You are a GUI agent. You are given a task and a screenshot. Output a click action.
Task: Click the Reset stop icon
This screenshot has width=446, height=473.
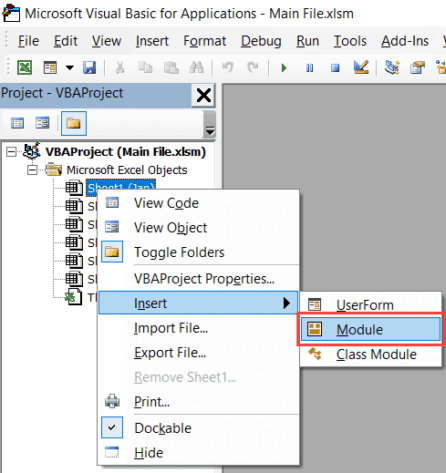pyautogui.click(x=335, y=68)
